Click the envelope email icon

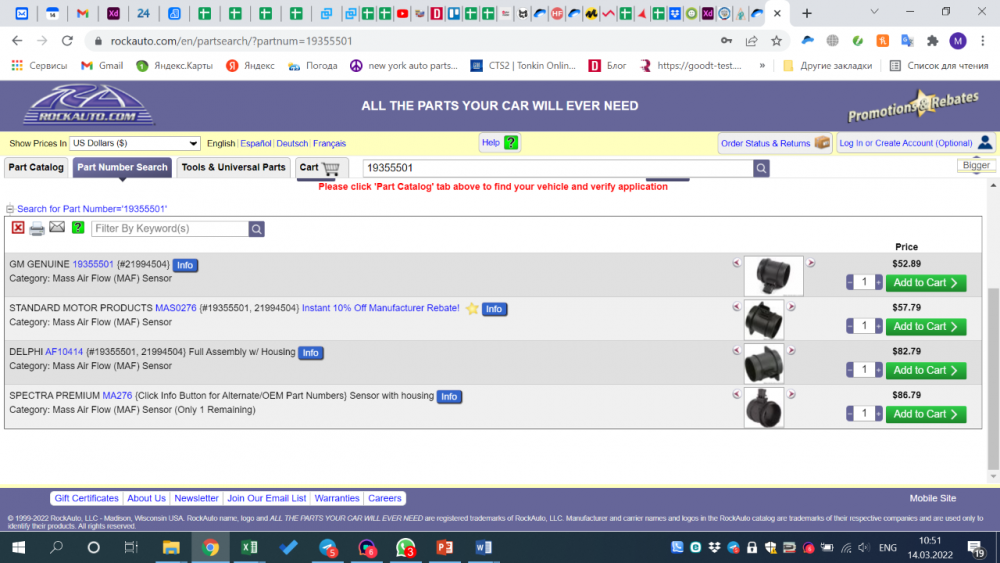57,228
